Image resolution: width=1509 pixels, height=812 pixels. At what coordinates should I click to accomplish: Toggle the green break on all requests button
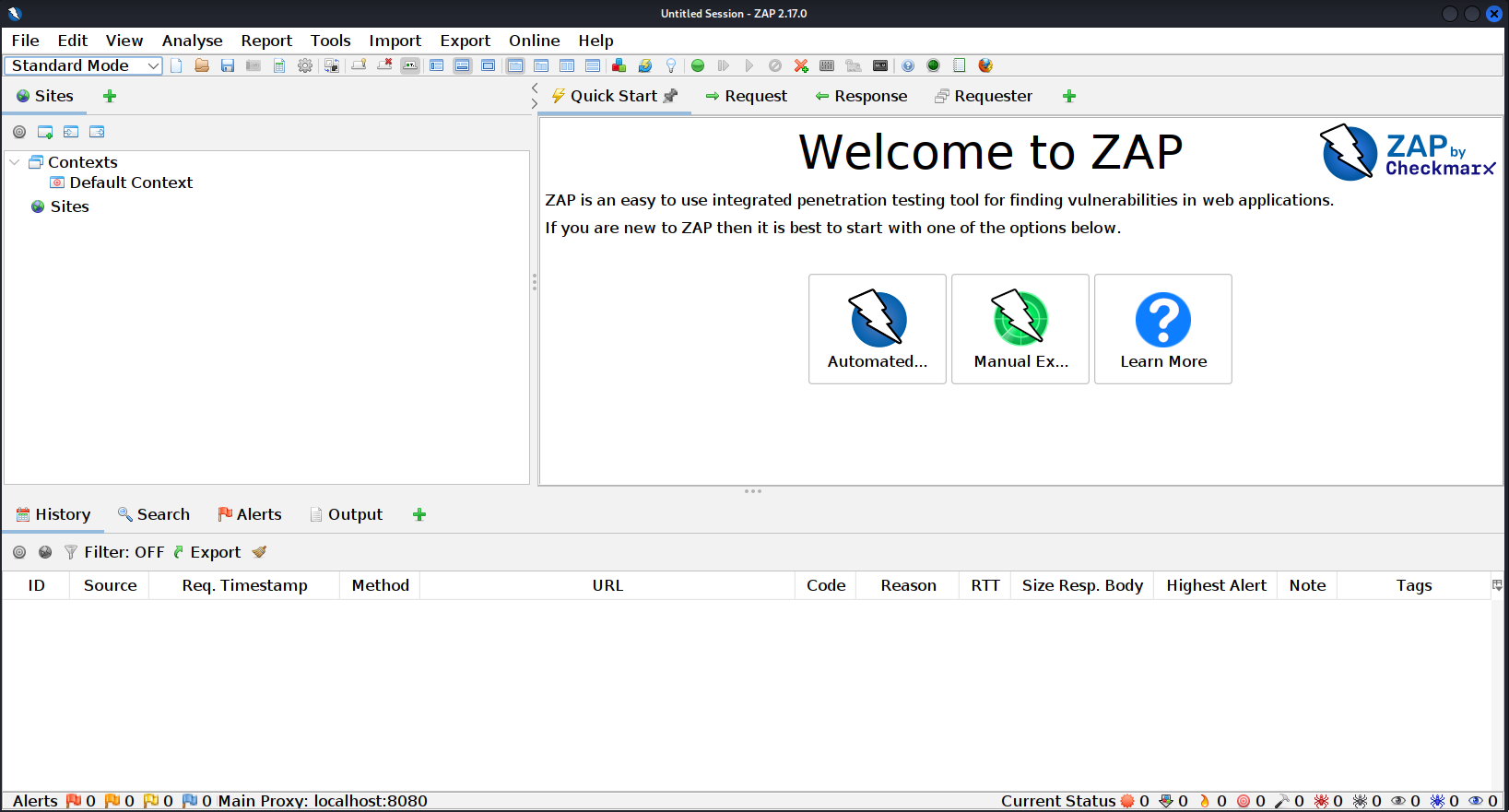[698, 65]
